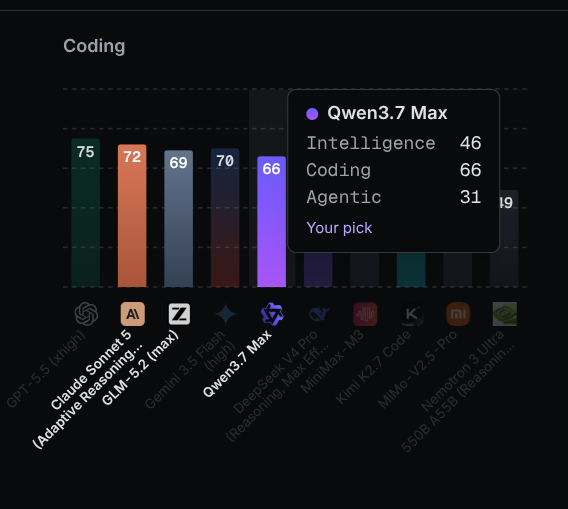Click the Z logo for GLM-5.2
Image resolution: width=568 pixels, height=509 pixels.
click(179, 314)
